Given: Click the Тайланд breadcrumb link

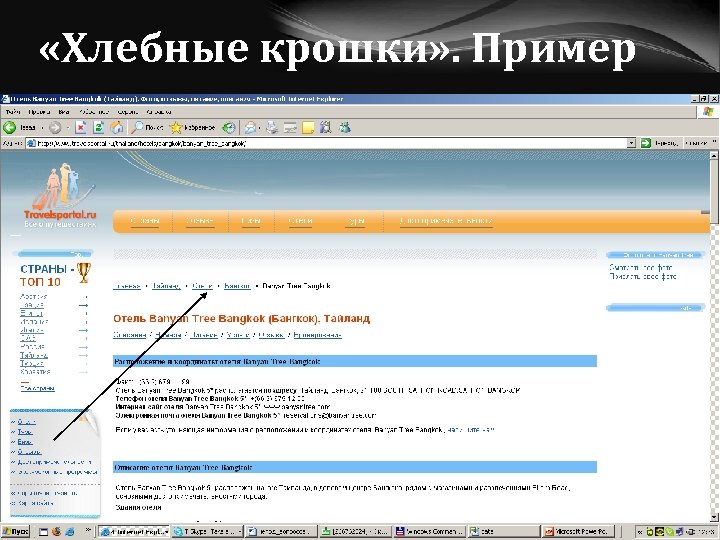Looking at the screenshot, I should pos(166,286).
